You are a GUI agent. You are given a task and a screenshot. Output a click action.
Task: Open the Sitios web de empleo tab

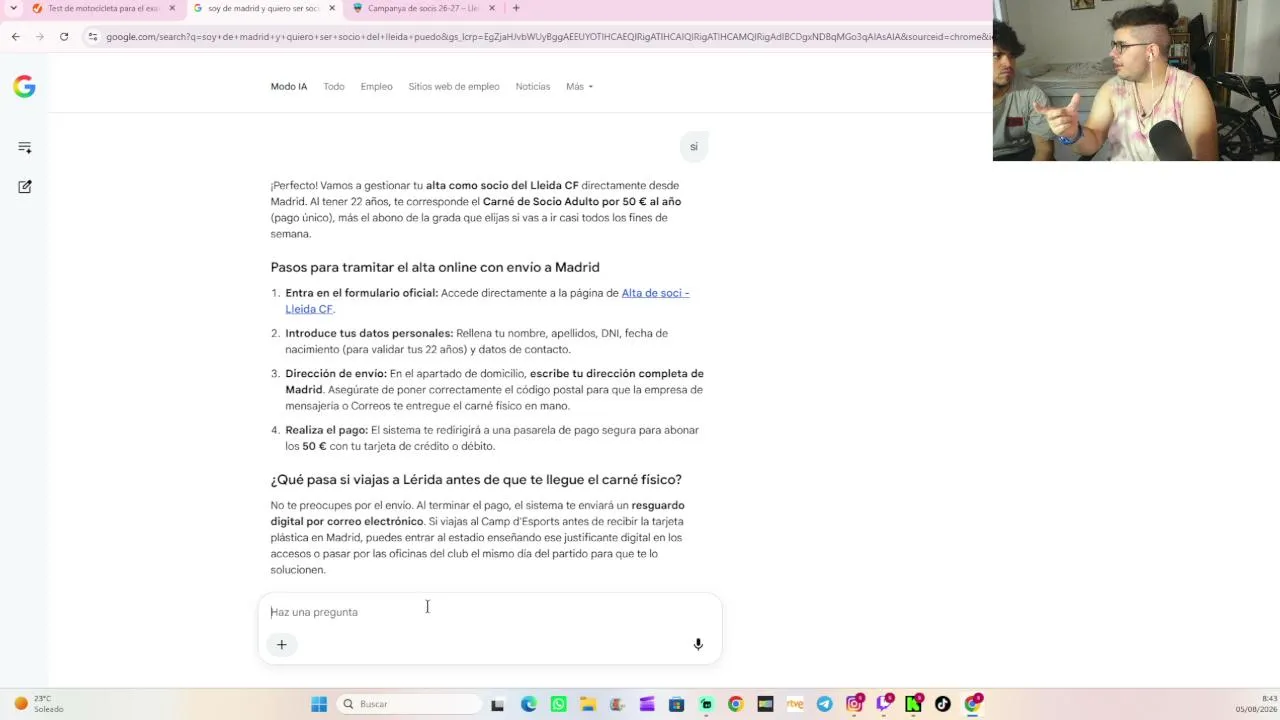point(454,87)
